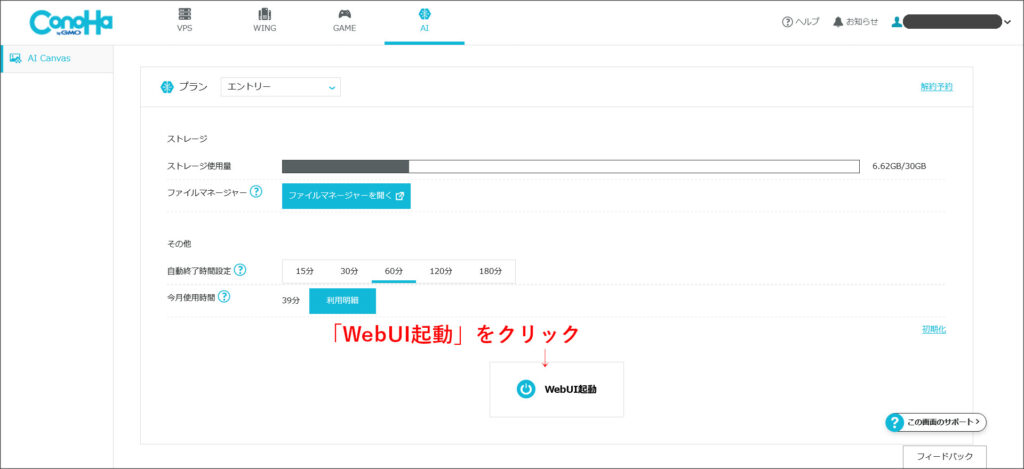This screenshot has width=1024, height=469.
Task: Switch to the WING tab
Action: coord(264,20)
